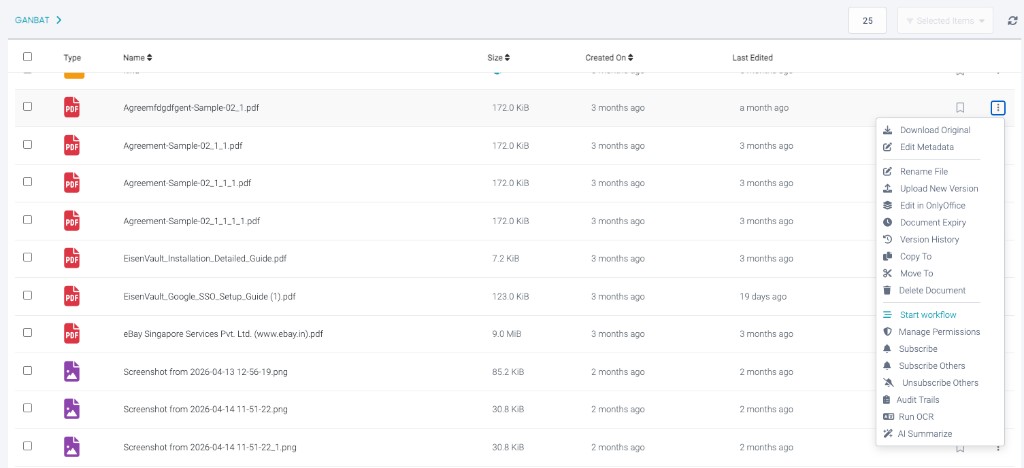Click the Unsubscribe Others crossed bell icon
The width and height of the screenshot is (1024, 468).
(x=888, y=382)
